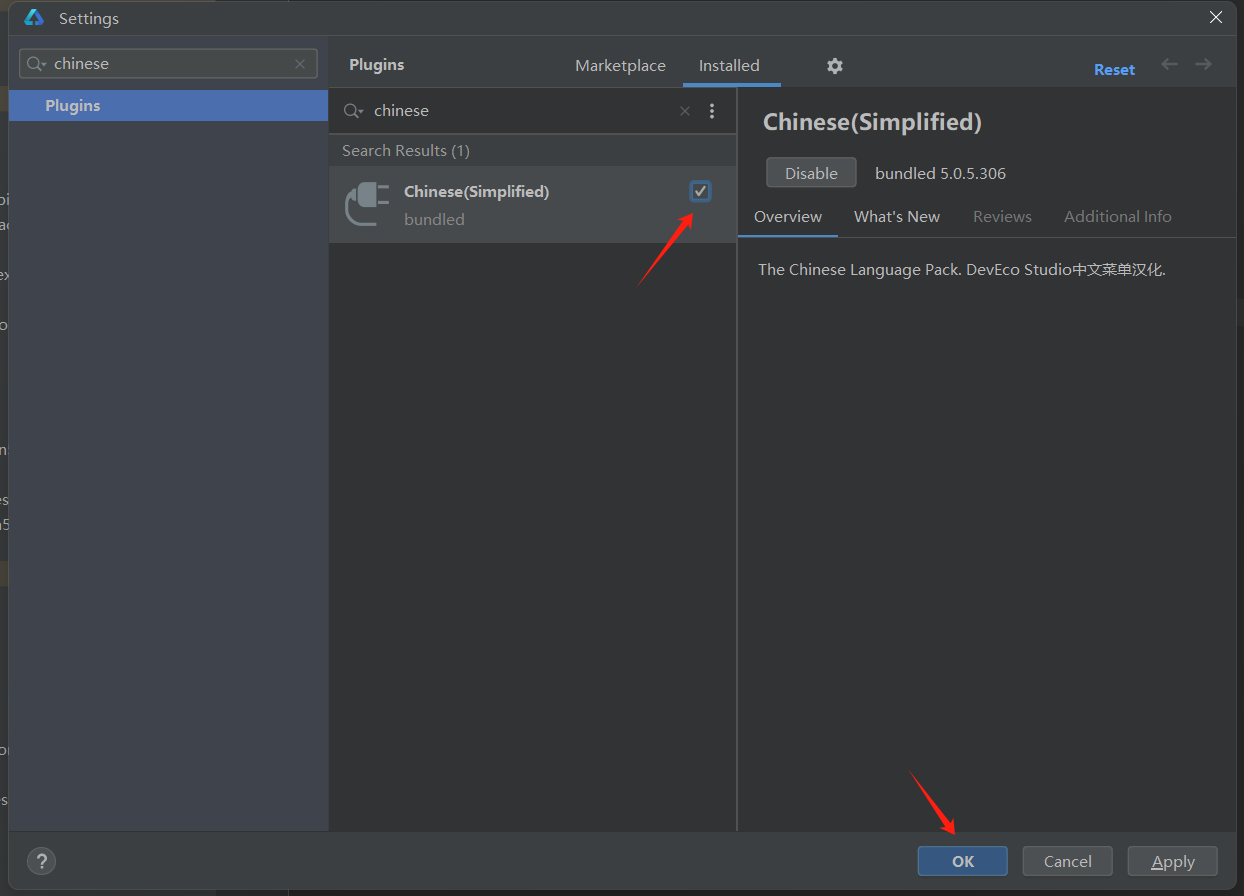Click the Chinese(Simplified) details heading
Image resolution: width=1244 pixels, height=896 pixels.
pyautogui.click(x=872, y=123)
